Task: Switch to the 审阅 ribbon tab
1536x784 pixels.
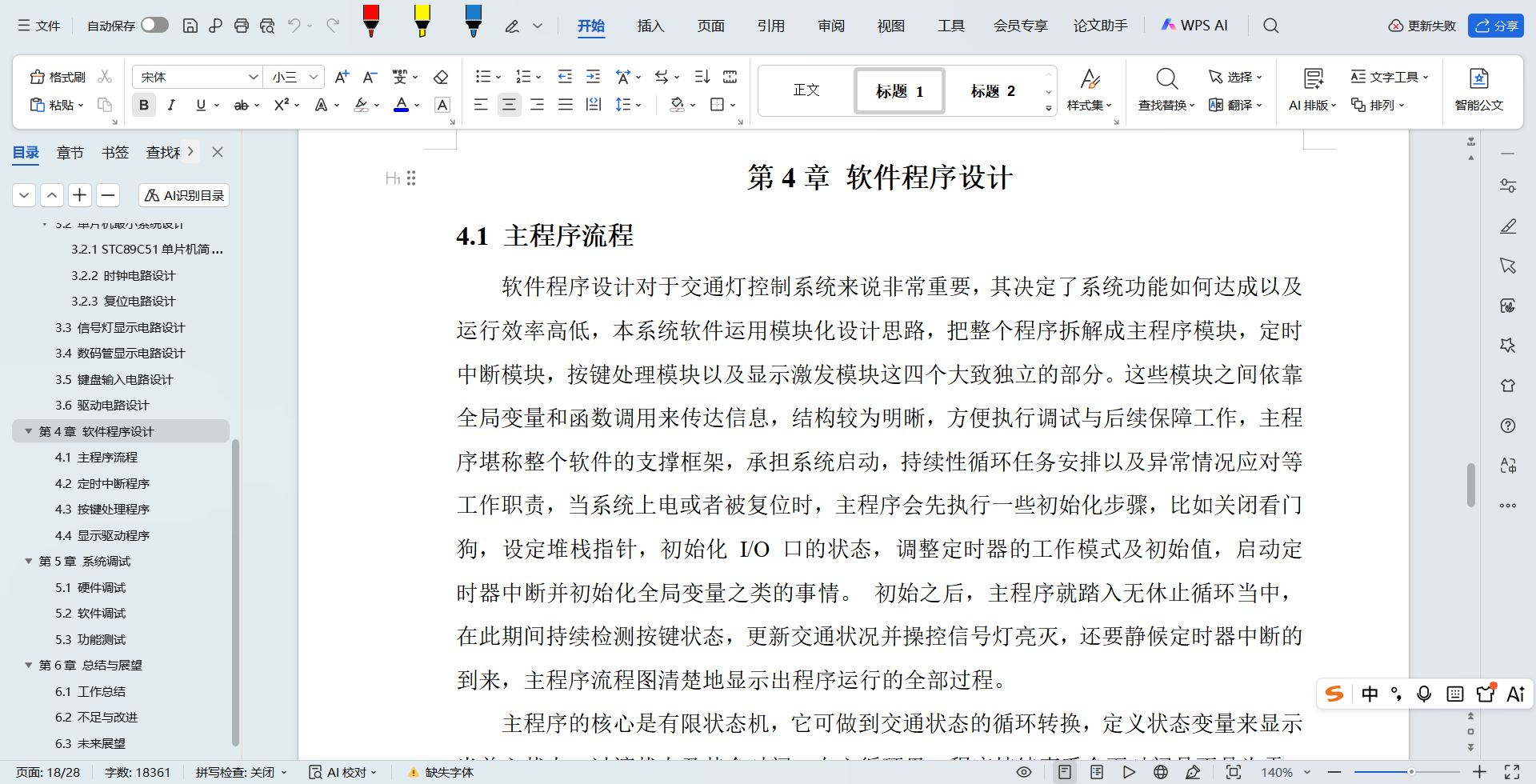Action: pos(831,26)
